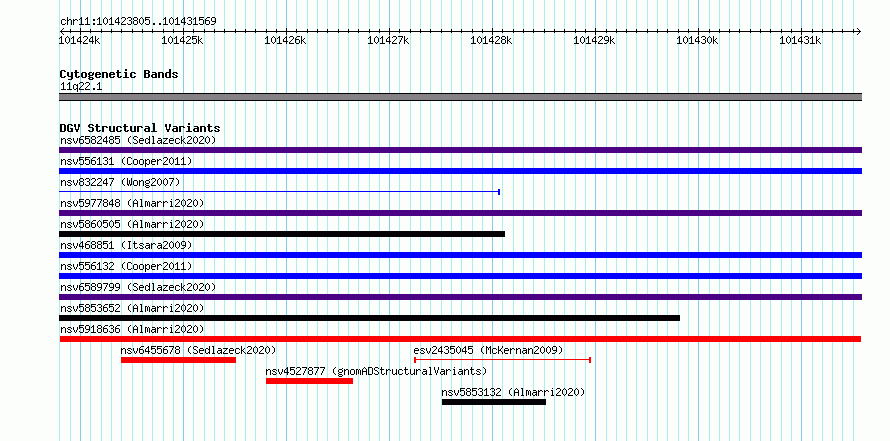Viewport: 890px width, 441px height.
Task: Click ruler position 101431k
Action: click(800, 40)
